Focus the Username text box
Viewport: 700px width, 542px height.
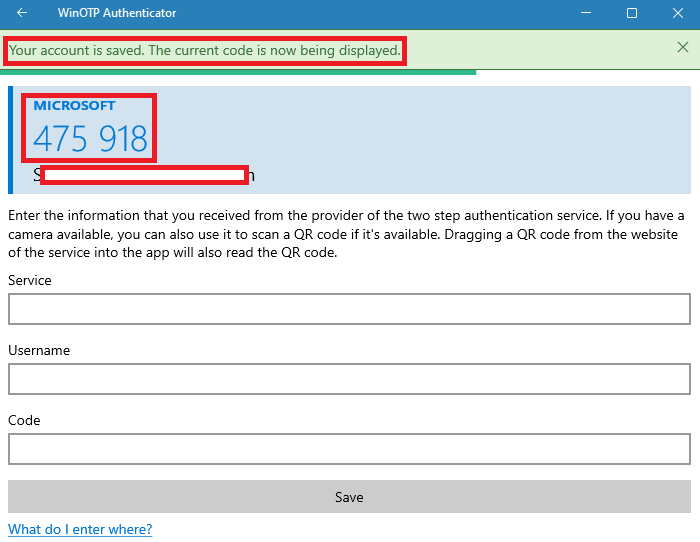349,379
